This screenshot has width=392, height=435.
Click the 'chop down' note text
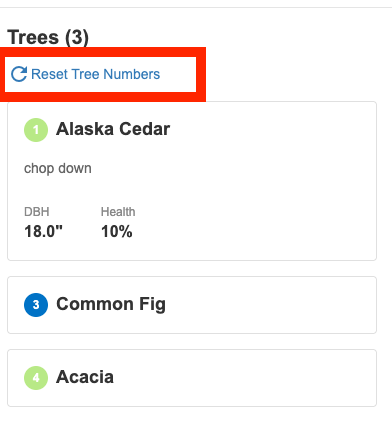58,168
